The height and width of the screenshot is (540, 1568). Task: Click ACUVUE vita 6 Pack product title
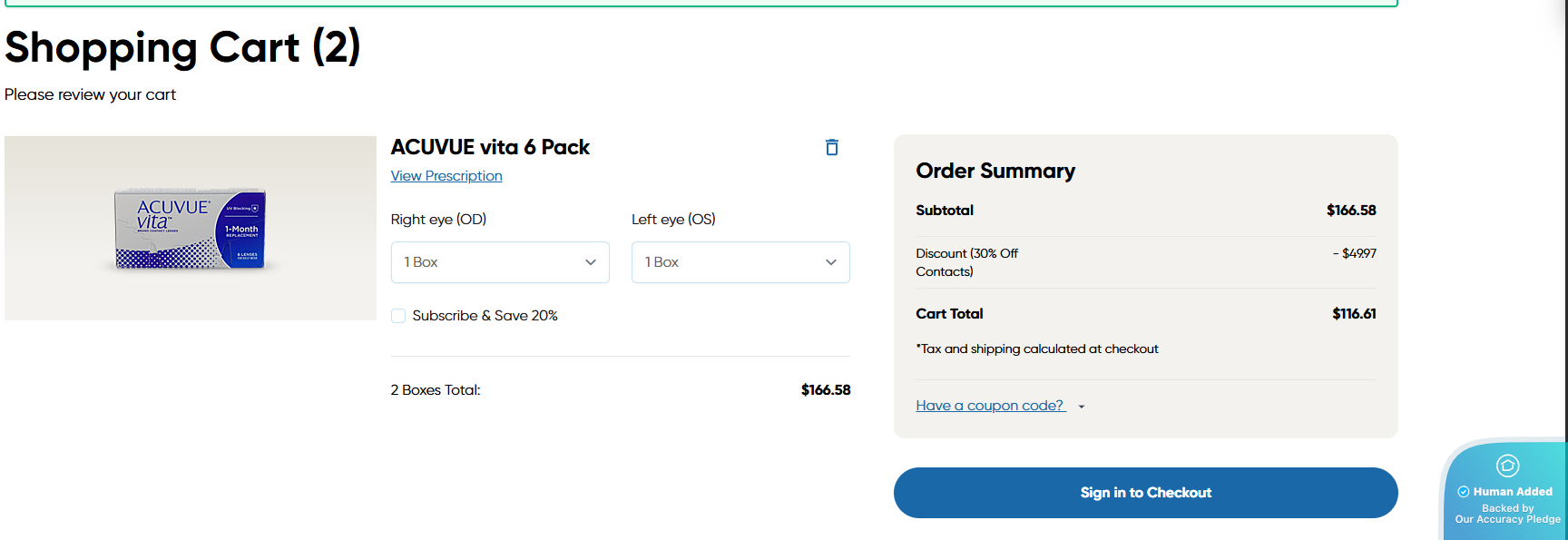pyautogui.click(x=490, y=147)
